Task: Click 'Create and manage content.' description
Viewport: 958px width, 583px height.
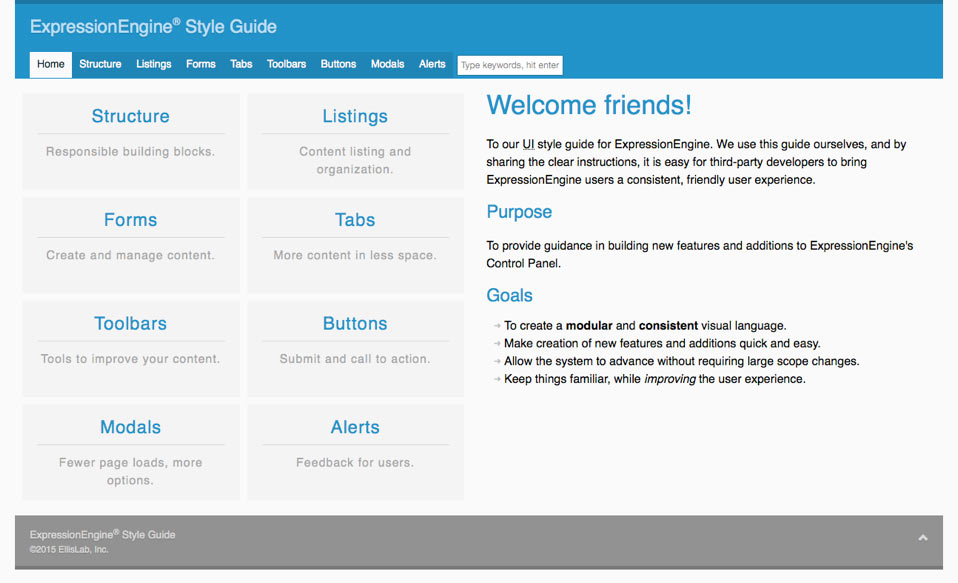Action: tap(131, 255)
